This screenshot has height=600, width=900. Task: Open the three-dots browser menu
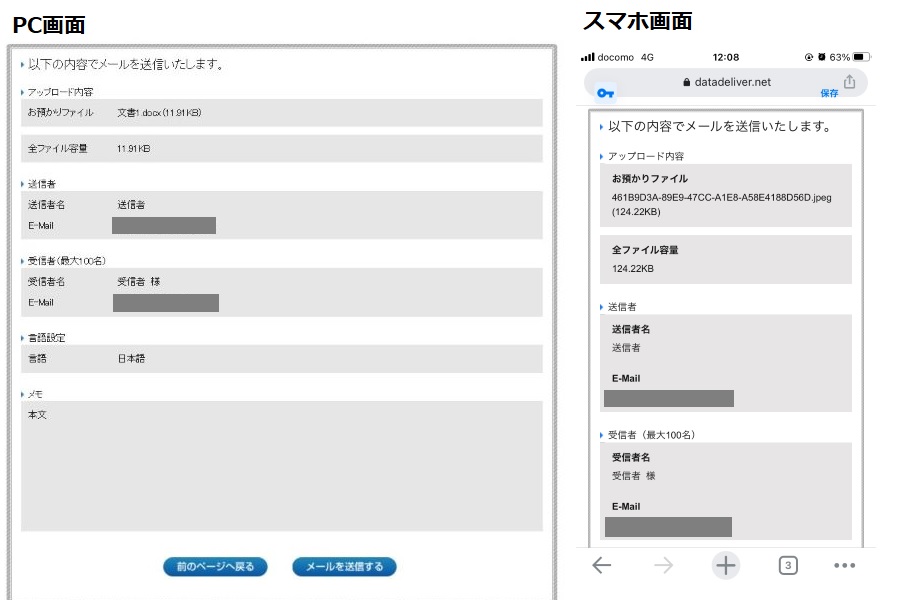pos(844,566)
